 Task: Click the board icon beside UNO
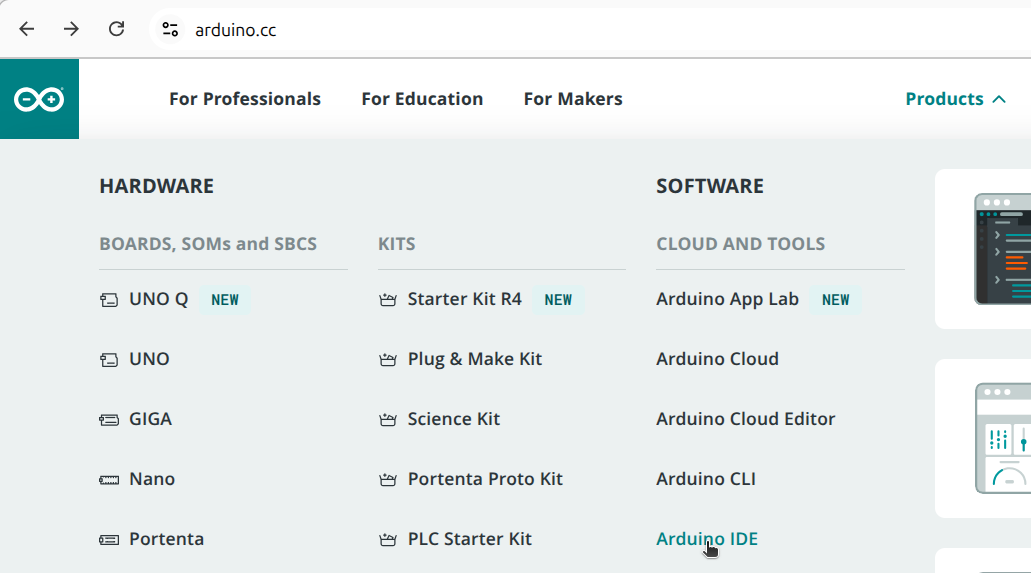[x=109, y=360]
